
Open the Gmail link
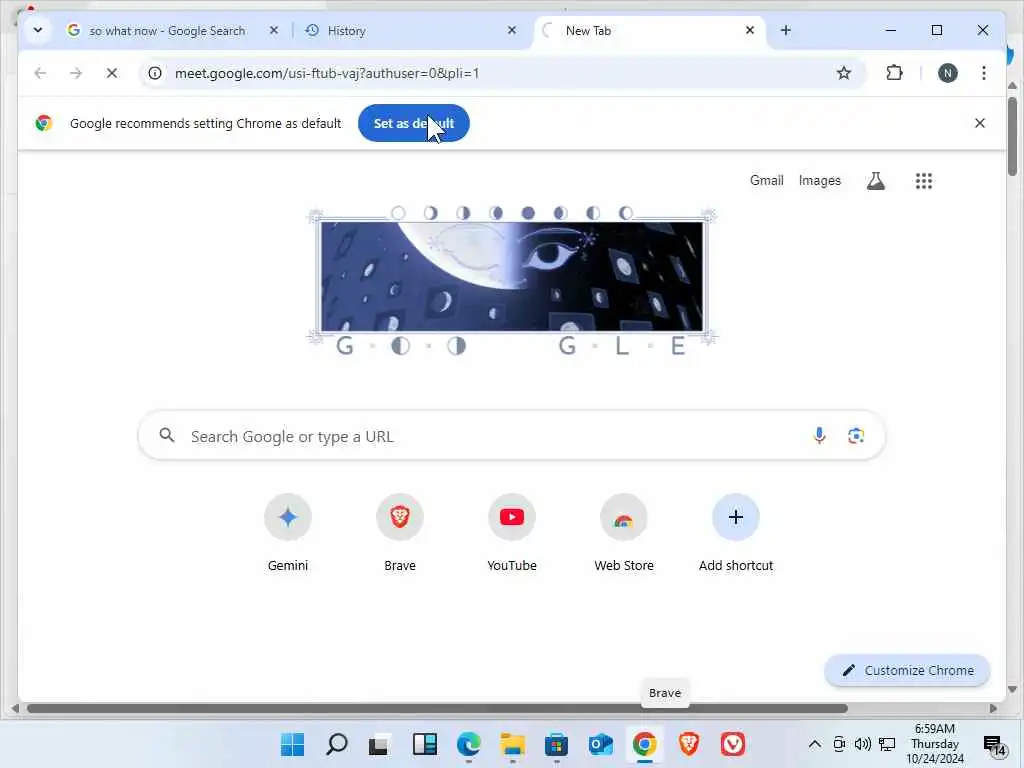point(766,181)
